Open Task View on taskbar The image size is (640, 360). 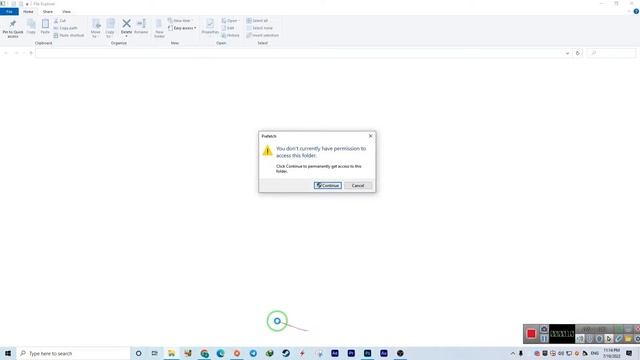155,353
